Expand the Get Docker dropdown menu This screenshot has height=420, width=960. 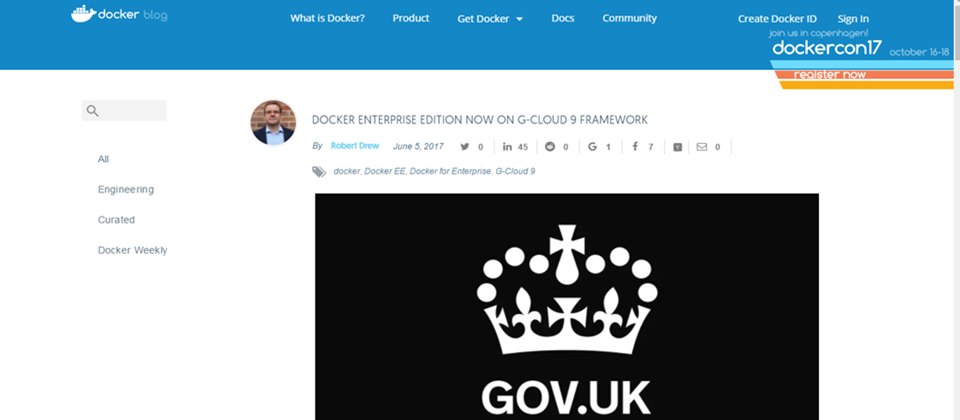click(x=490, y=19)
